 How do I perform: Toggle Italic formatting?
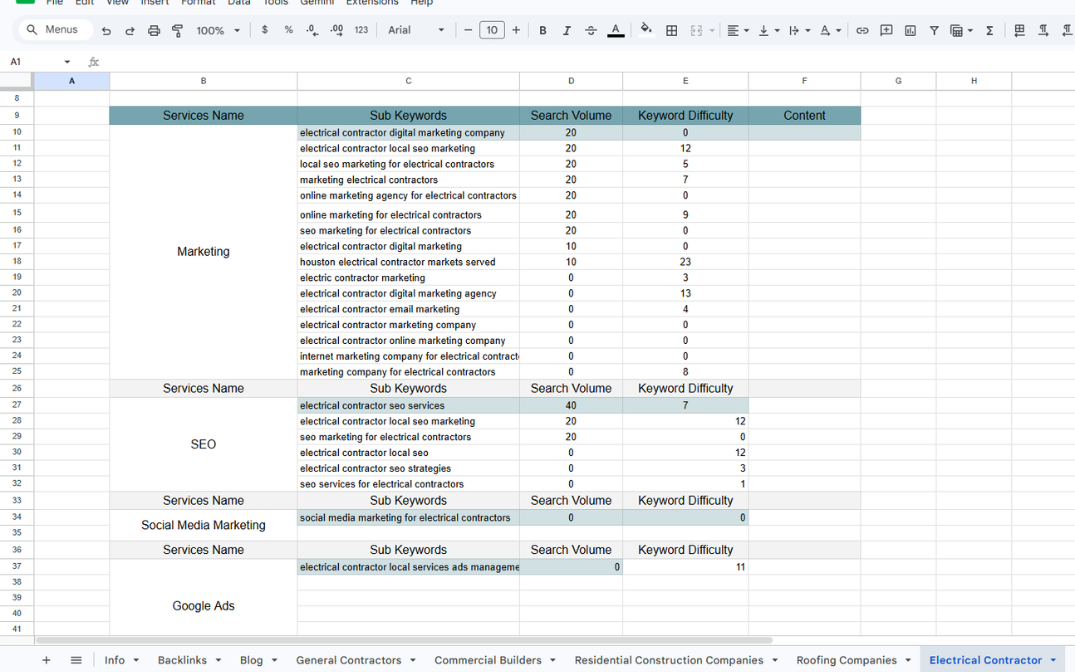tap(567, 31)
